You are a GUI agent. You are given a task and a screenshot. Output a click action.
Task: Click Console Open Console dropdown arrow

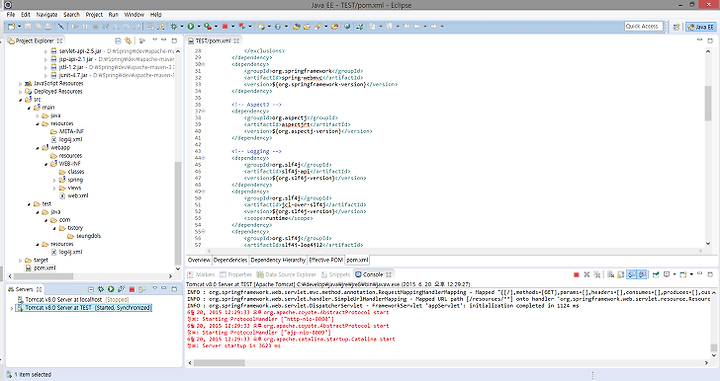click(691, 275)
